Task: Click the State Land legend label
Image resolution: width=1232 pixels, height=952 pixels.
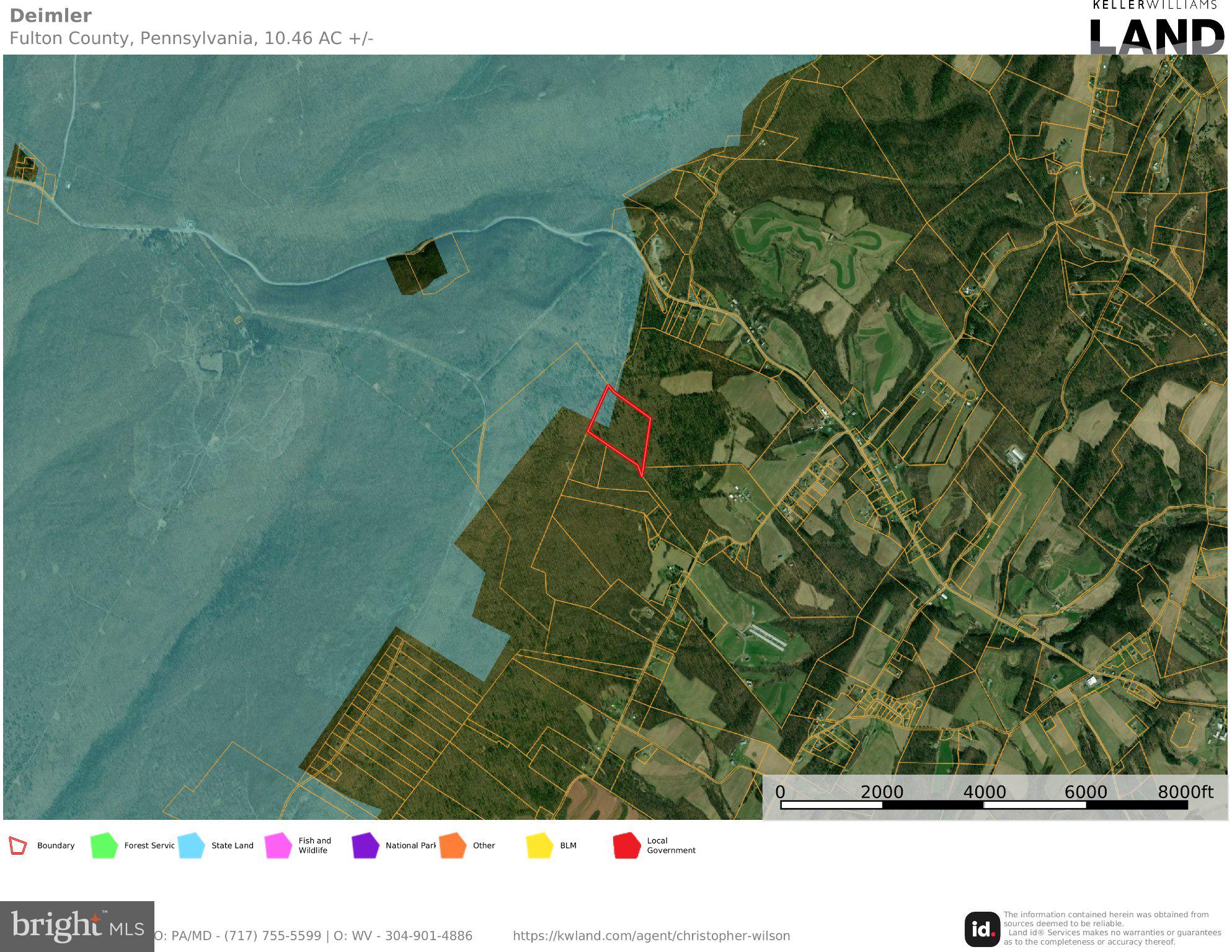Action: click(x=233, y=845)
